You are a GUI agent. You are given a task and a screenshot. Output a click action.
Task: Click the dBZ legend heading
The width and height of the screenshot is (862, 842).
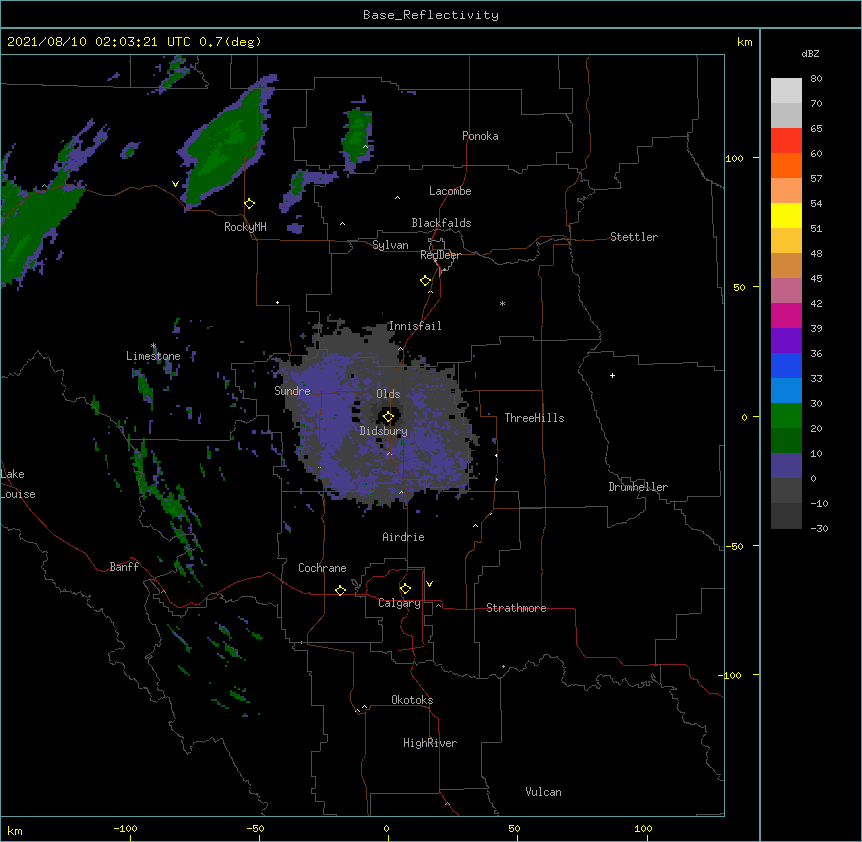810,53
